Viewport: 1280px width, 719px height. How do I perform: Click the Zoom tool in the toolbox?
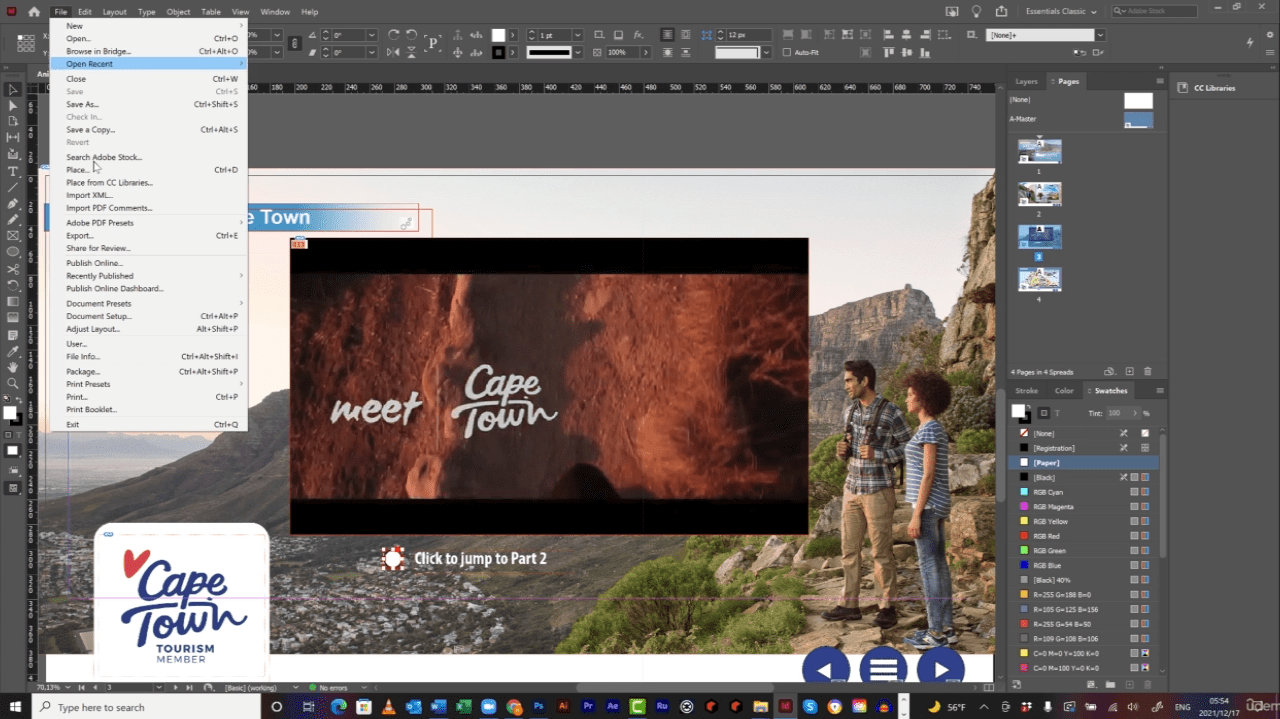[13, 383]
